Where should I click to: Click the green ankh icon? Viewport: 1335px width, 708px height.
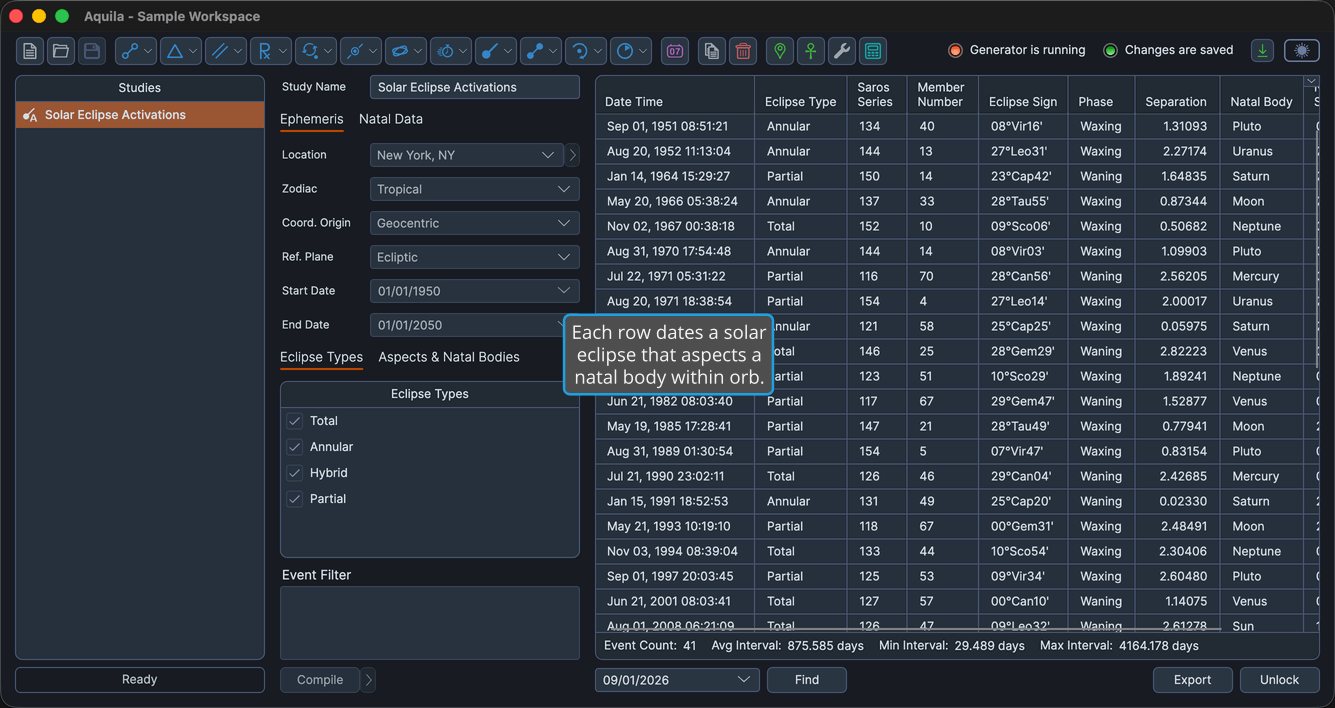point(811,51)
